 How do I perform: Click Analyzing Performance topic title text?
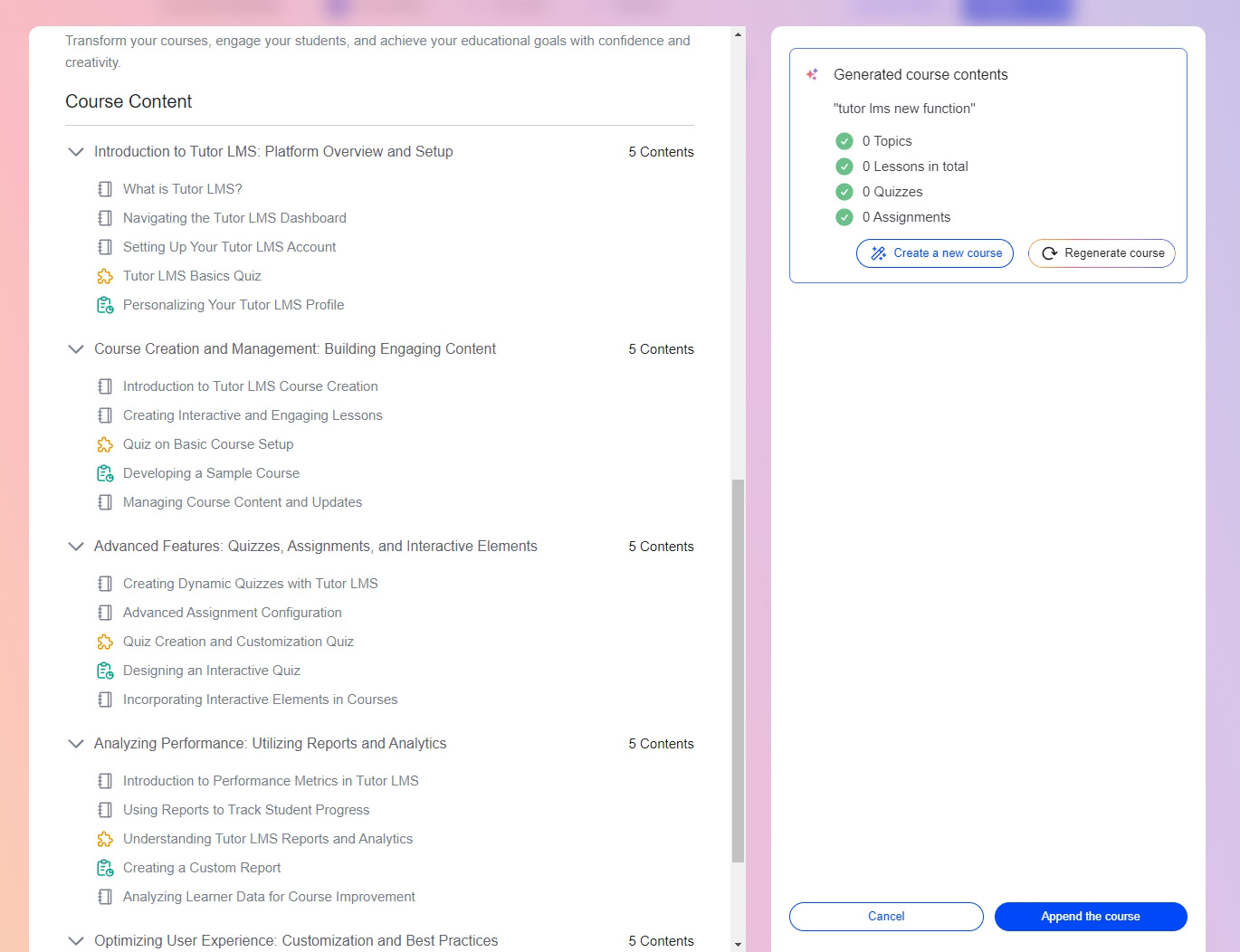click(x=270, y=744)
